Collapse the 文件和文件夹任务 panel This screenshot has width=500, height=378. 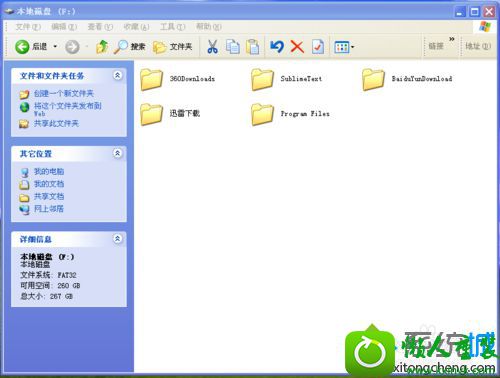point(117,75)
